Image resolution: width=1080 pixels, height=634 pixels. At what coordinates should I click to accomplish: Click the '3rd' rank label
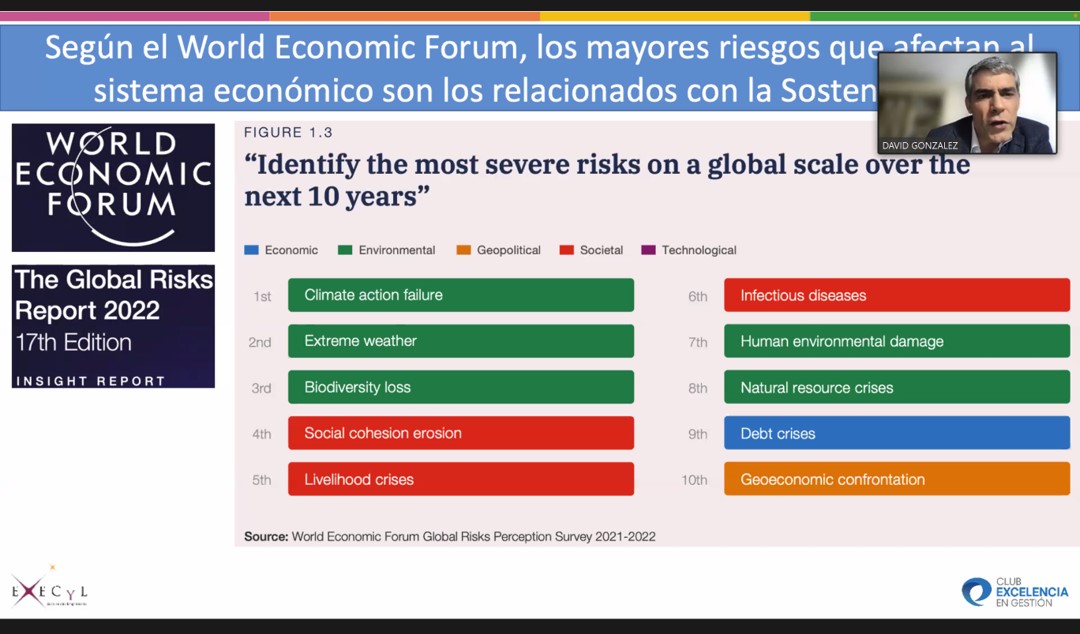tap(261, 388)
